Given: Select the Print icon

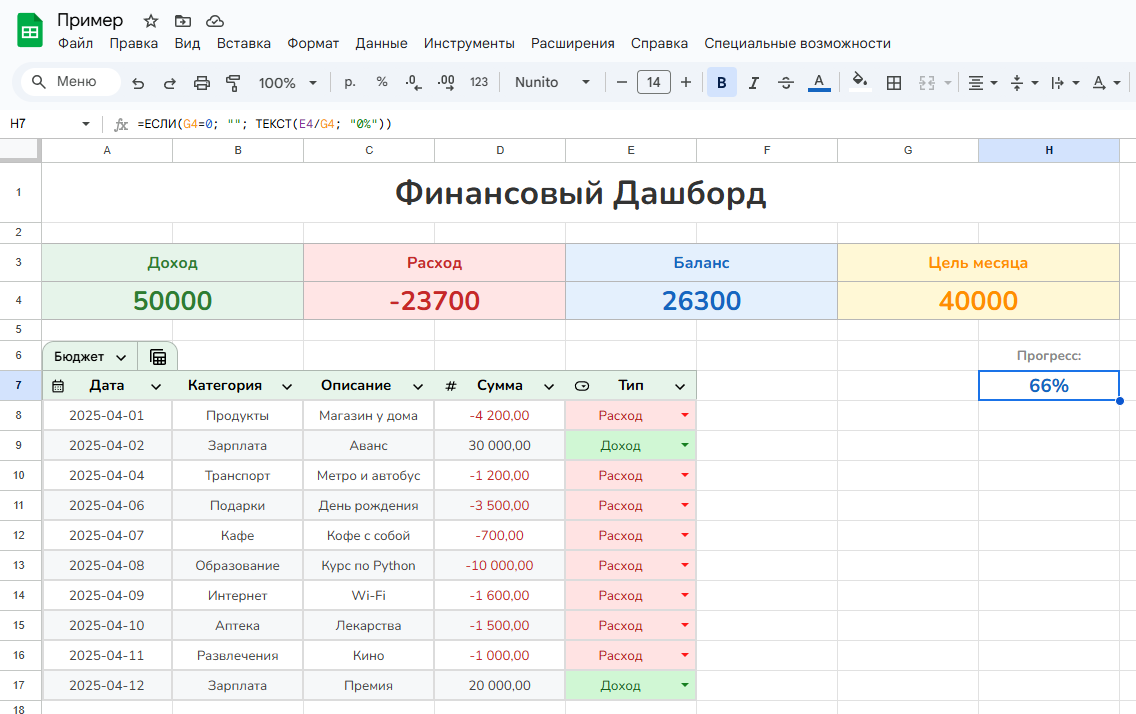Looking at the screenshot, I should point(203,82).
